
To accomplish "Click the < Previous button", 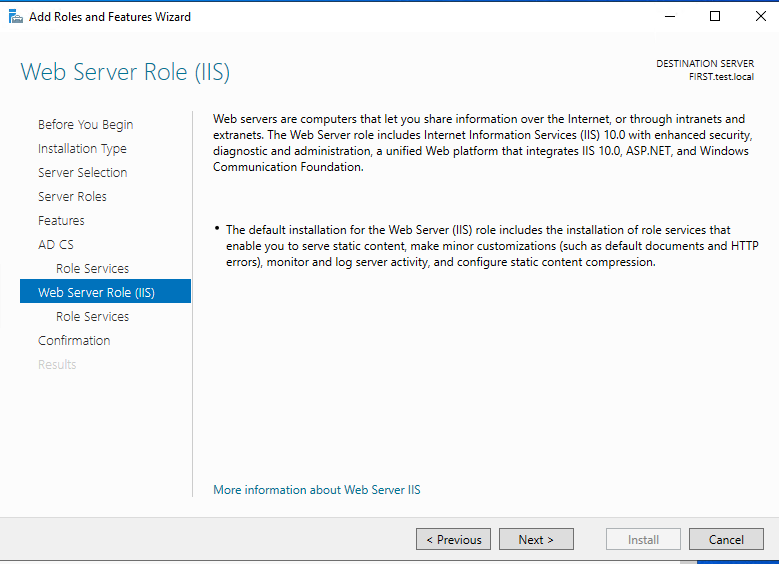I will coord(453,539).
